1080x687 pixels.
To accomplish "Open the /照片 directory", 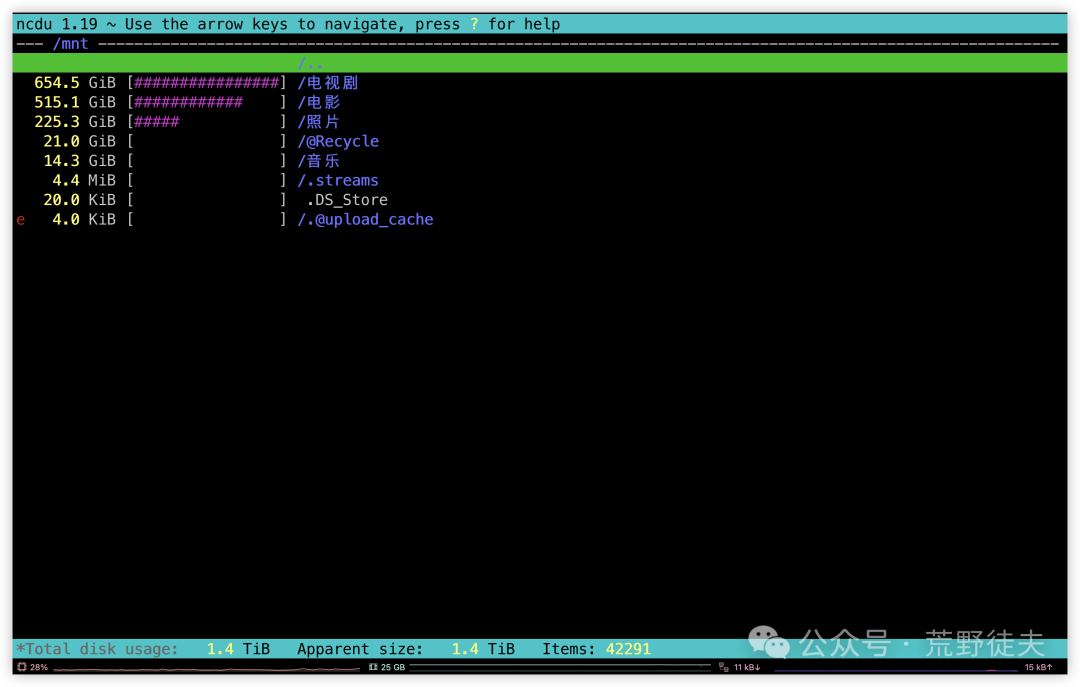I will (x=318, y=122).
